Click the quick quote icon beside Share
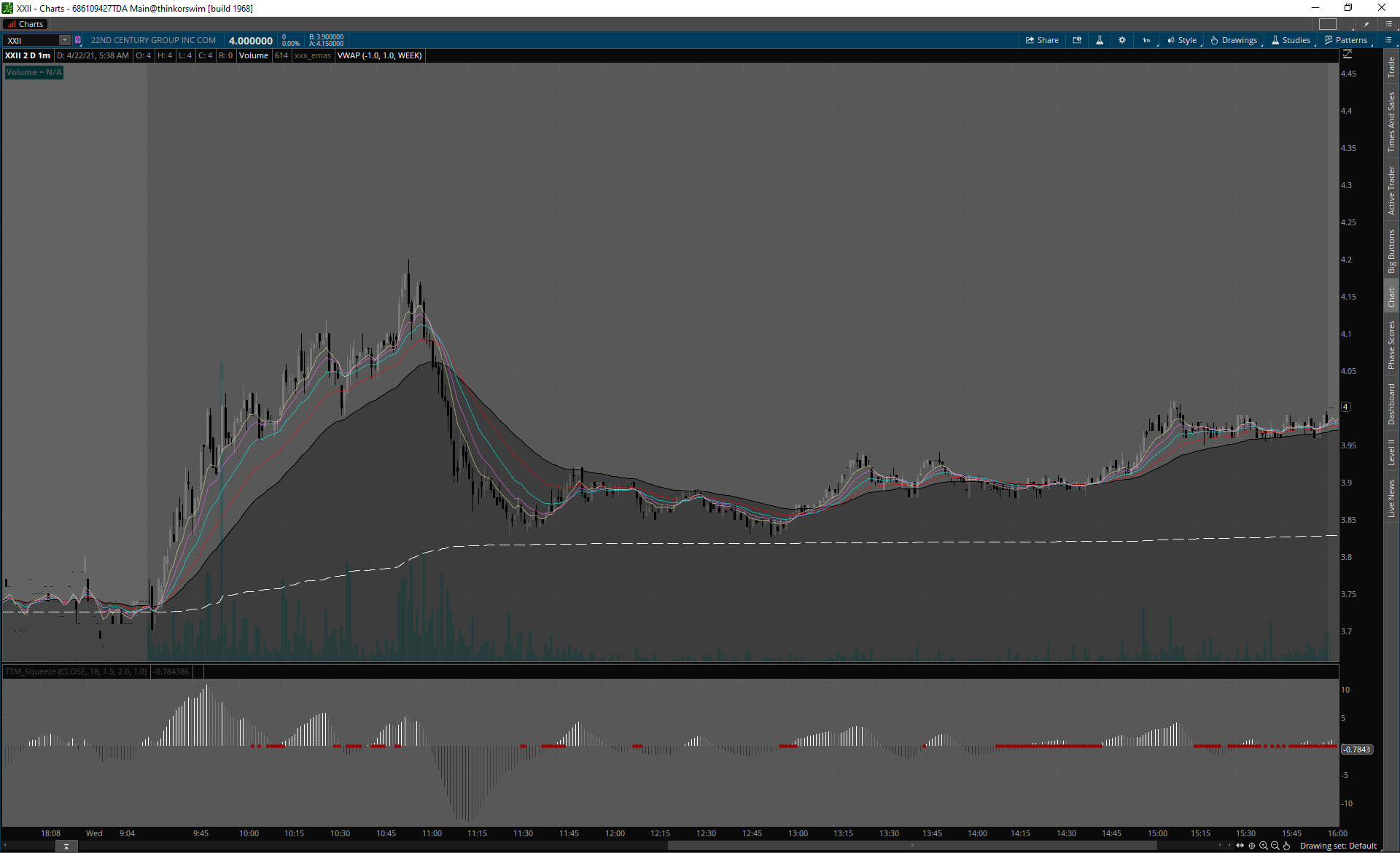Image resolution: width=1400 pixels, height=853 pixels. (1077, 40)
